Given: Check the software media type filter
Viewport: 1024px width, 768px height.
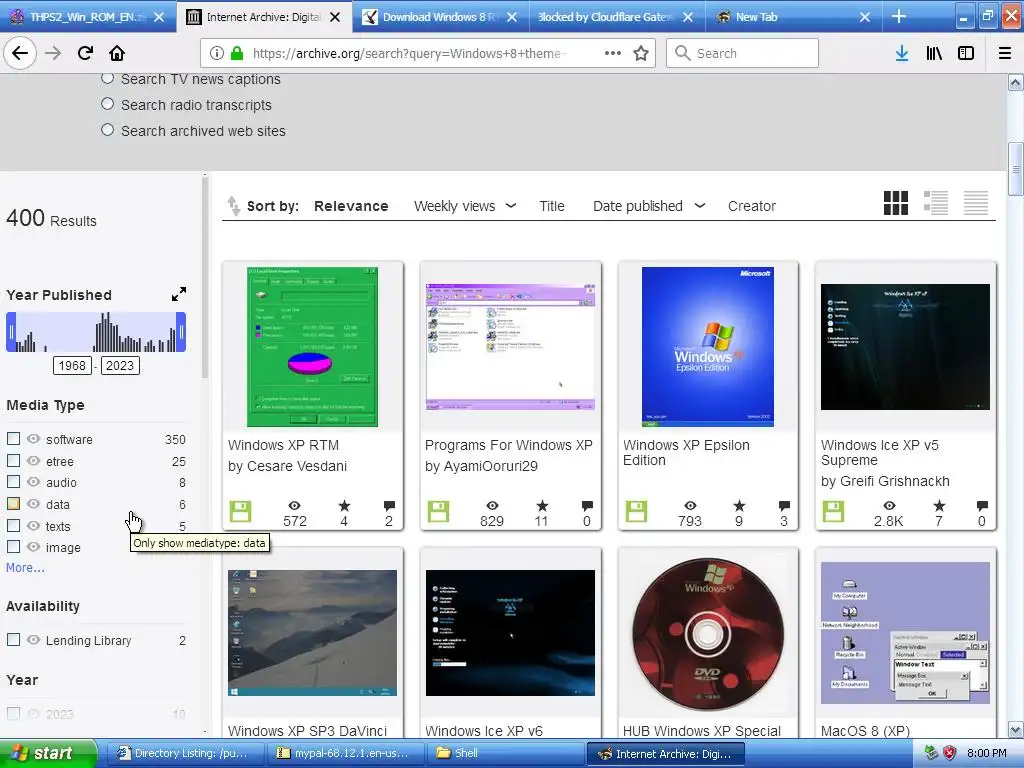Looking at the screenshot, I should [13, 438].
